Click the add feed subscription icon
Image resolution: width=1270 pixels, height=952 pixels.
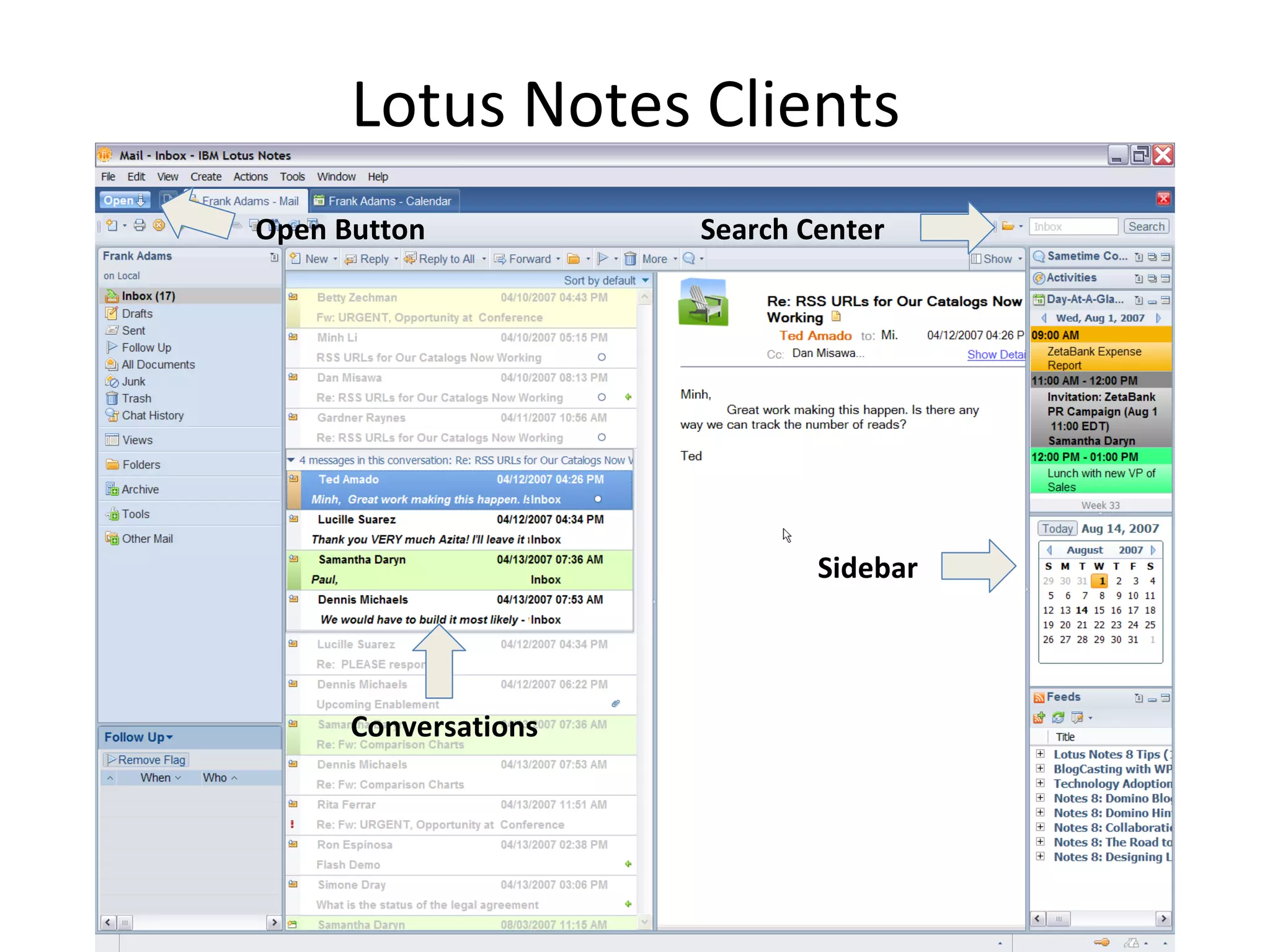tap(1039, 718)
